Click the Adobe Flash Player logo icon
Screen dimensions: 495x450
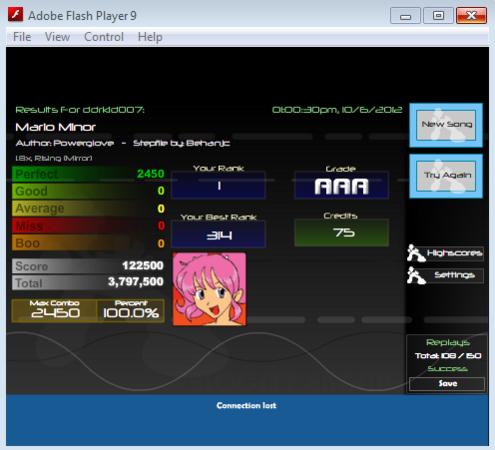pyautogui.click(x=15, y=15)
